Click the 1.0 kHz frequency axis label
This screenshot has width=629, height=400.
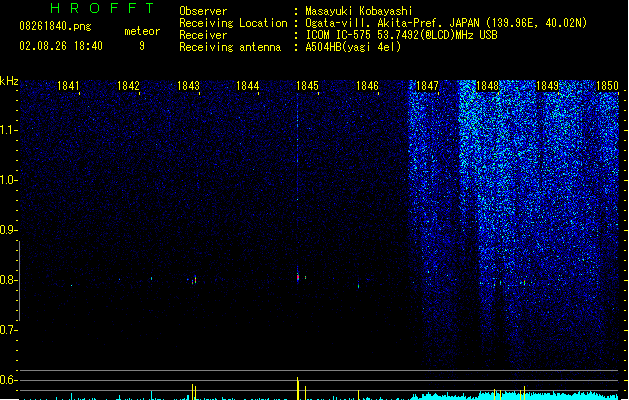(8, 180)
